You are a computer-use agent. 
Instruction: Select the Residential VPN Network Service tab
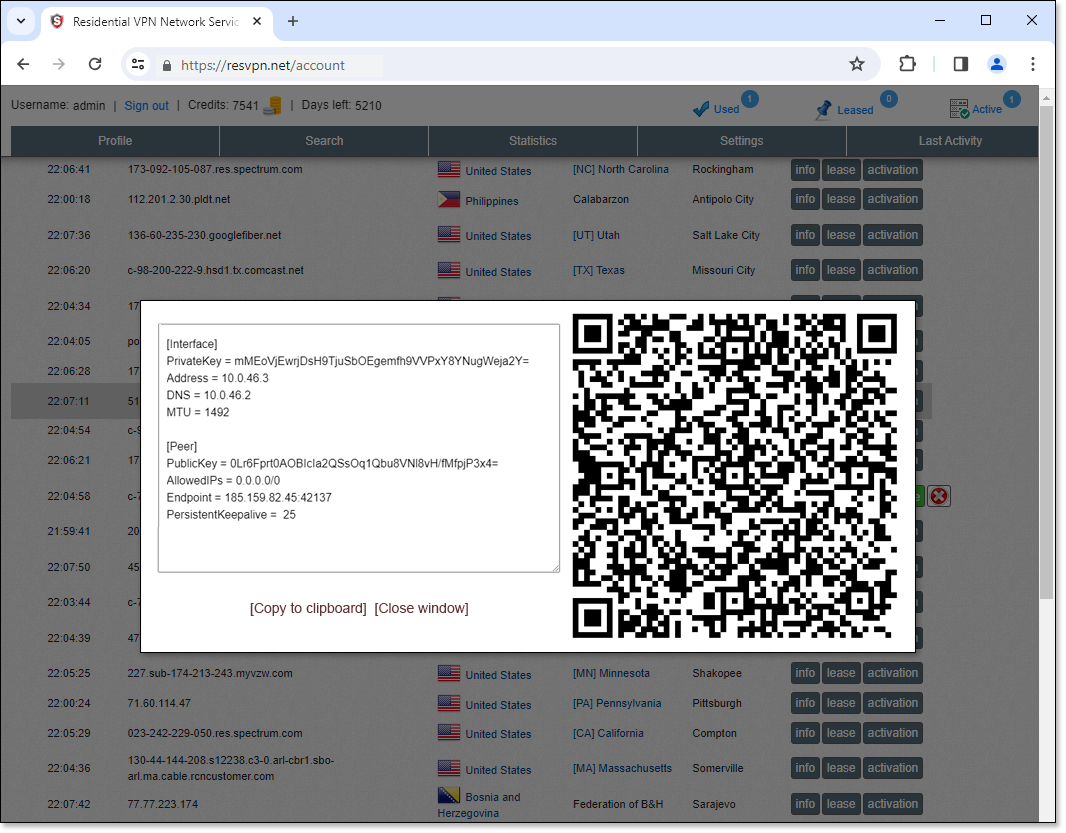click(x=156, y=22)
